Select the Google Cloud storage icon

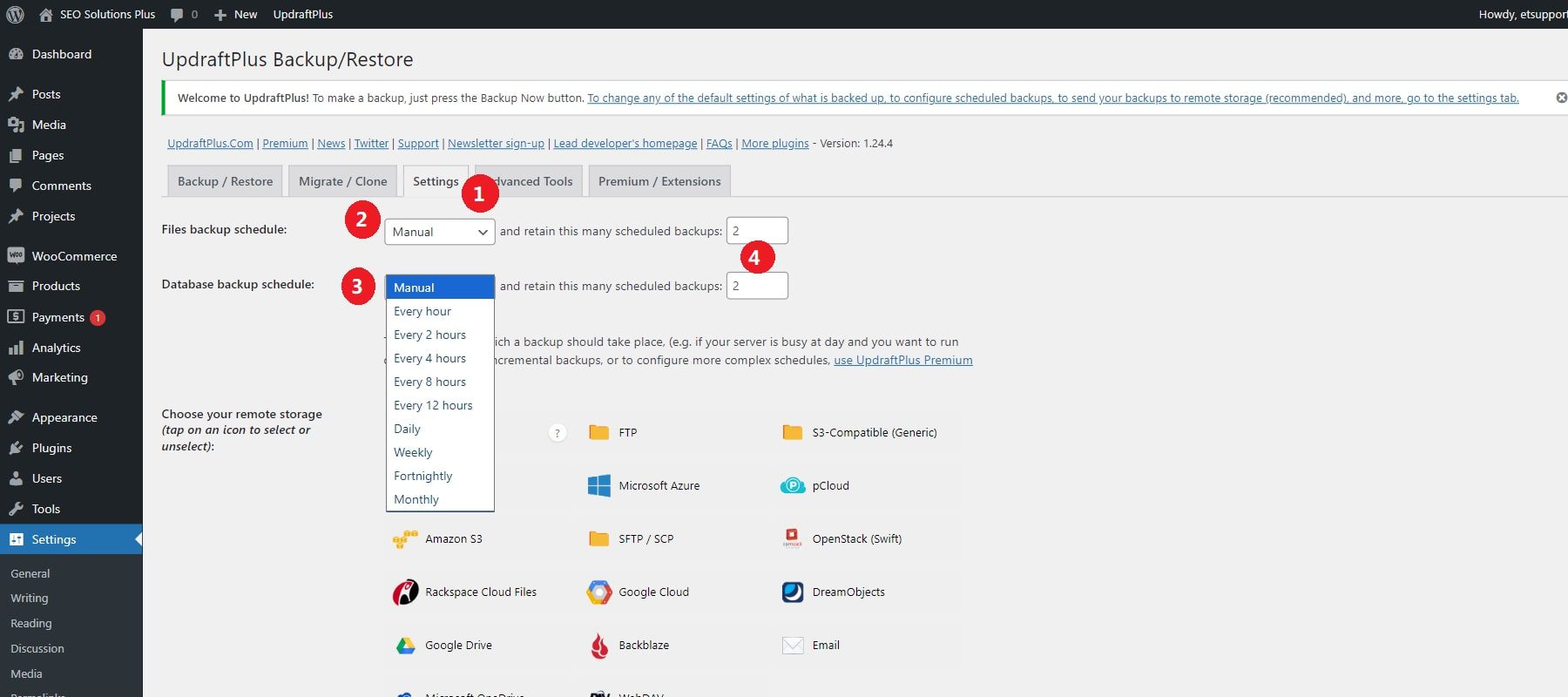599,592
